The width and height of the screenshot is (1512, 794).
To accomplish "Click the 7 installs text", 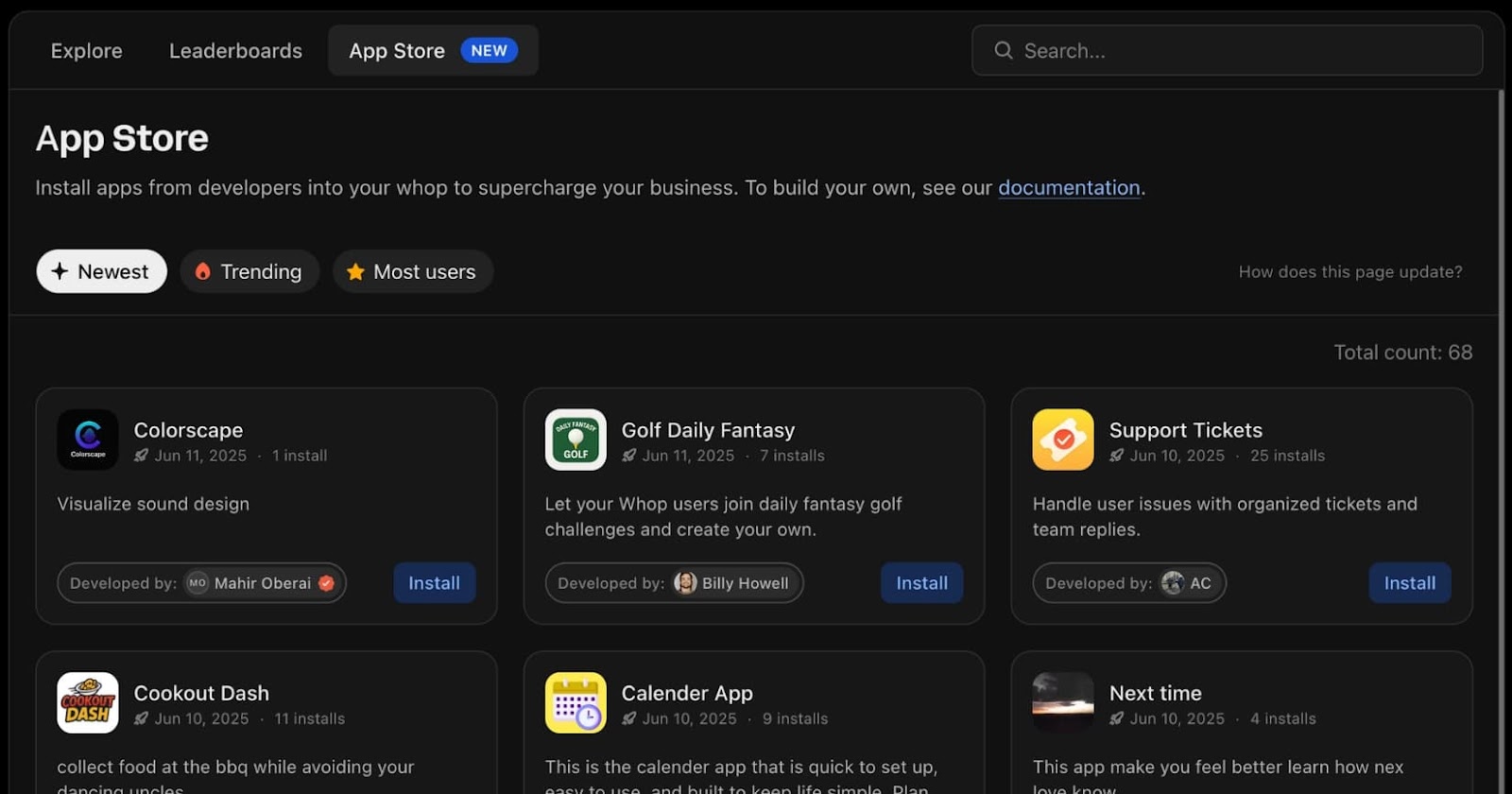I will [x=792, y=456].
